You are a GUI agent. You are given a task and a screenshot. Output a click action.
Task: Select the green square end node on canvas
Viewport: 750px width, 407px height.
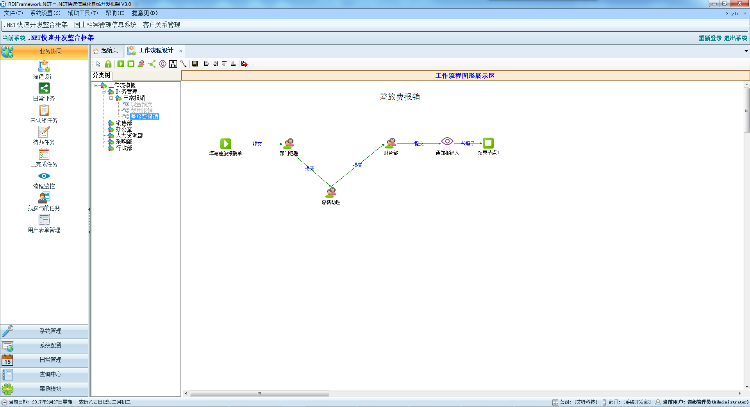[x=488, y=143]
